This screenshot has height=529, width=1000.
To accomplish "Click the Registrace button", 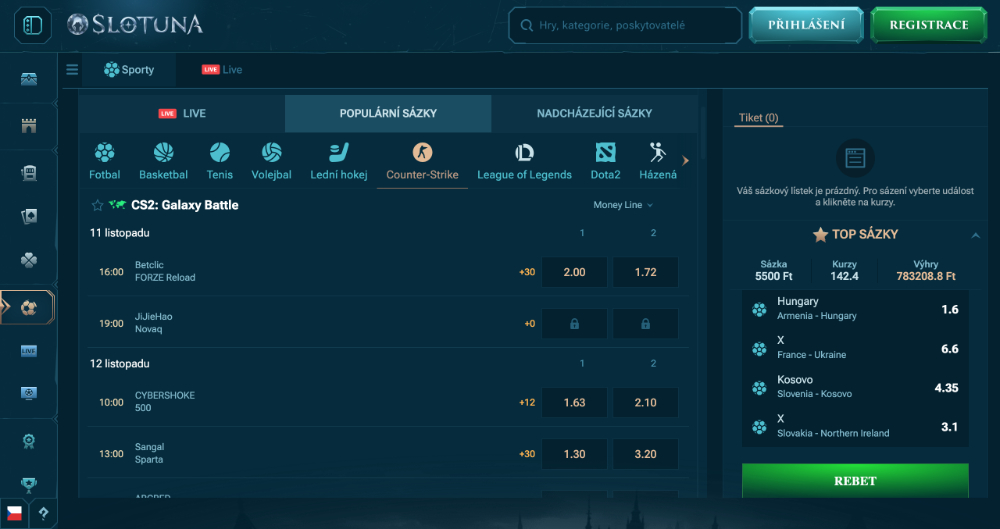I will click(929, 25).
